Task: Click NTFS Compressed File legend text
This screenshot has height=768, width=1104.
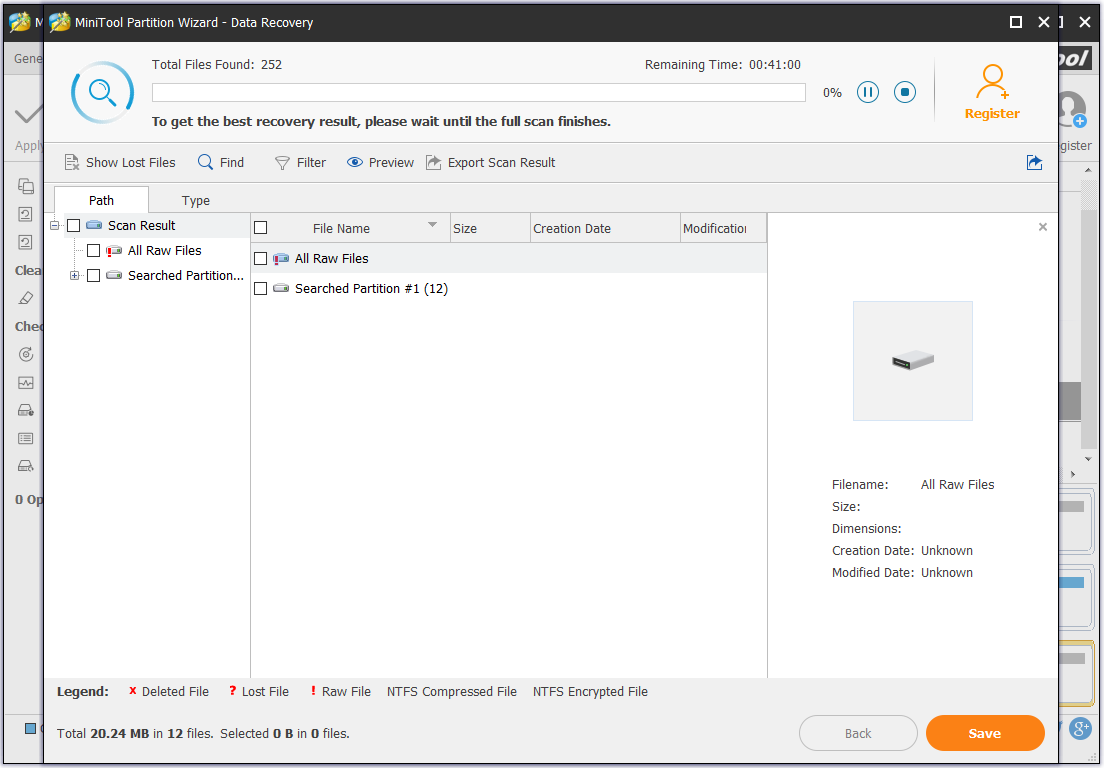Action: [x=451, y=691]
